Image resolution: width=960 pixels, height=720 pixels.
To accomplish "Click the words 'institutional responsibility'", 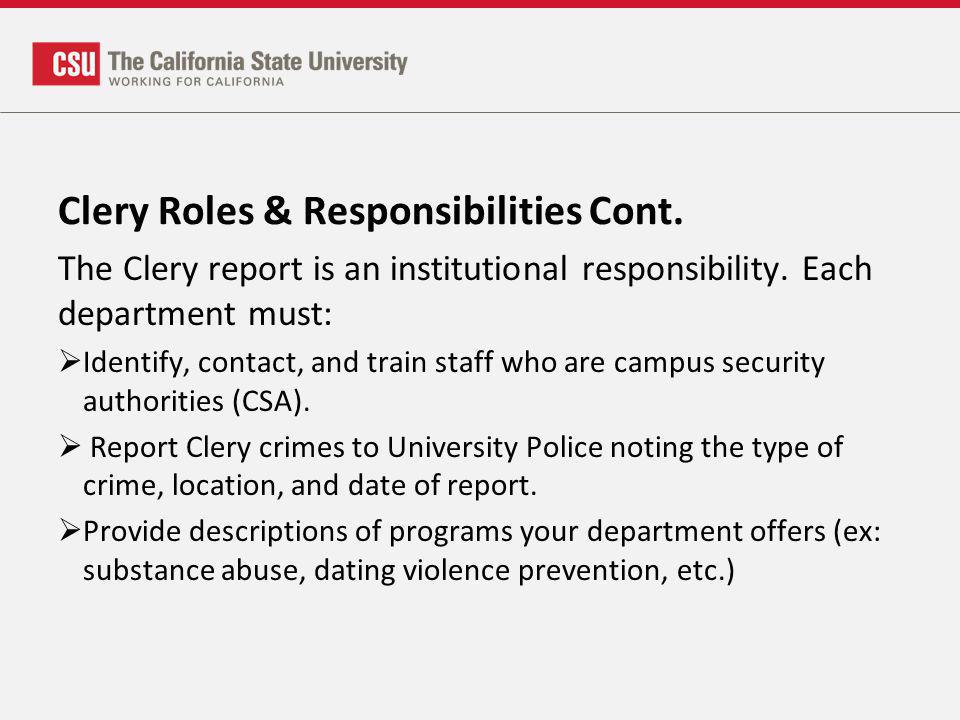I will tap(588, 269).
